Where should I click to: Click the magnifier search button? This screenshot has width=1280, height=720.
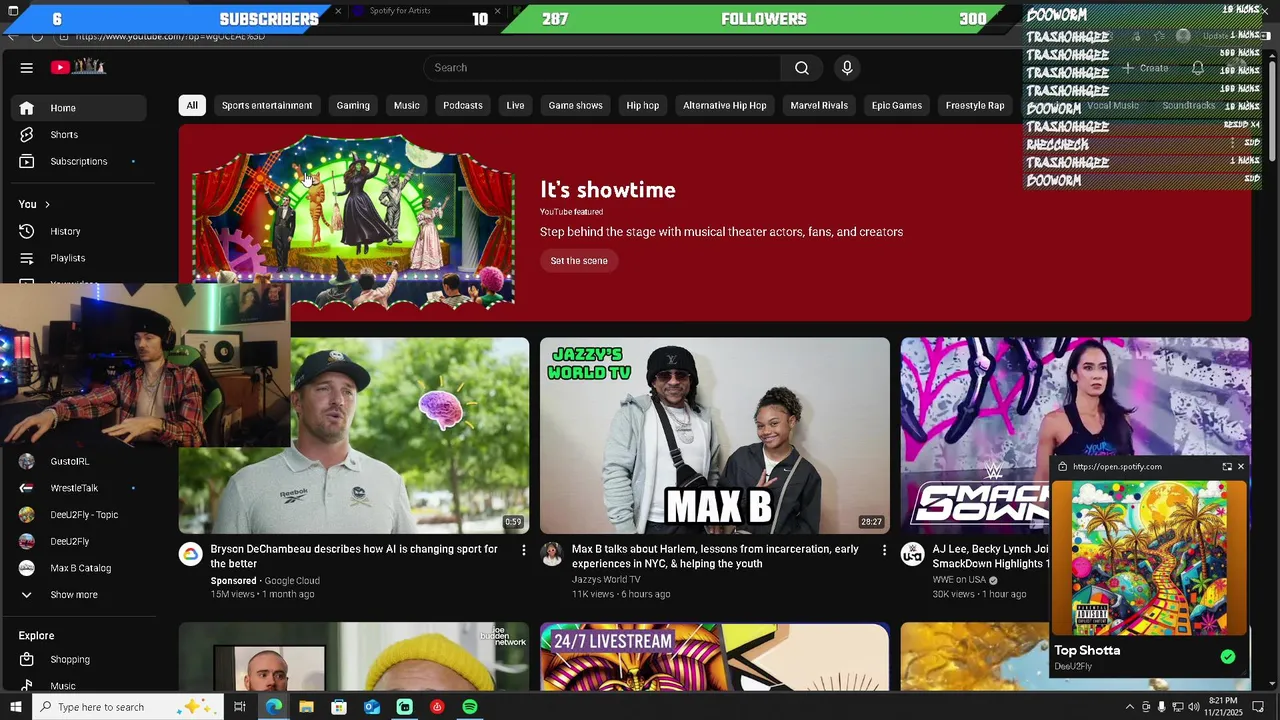[x=802, y=68]
